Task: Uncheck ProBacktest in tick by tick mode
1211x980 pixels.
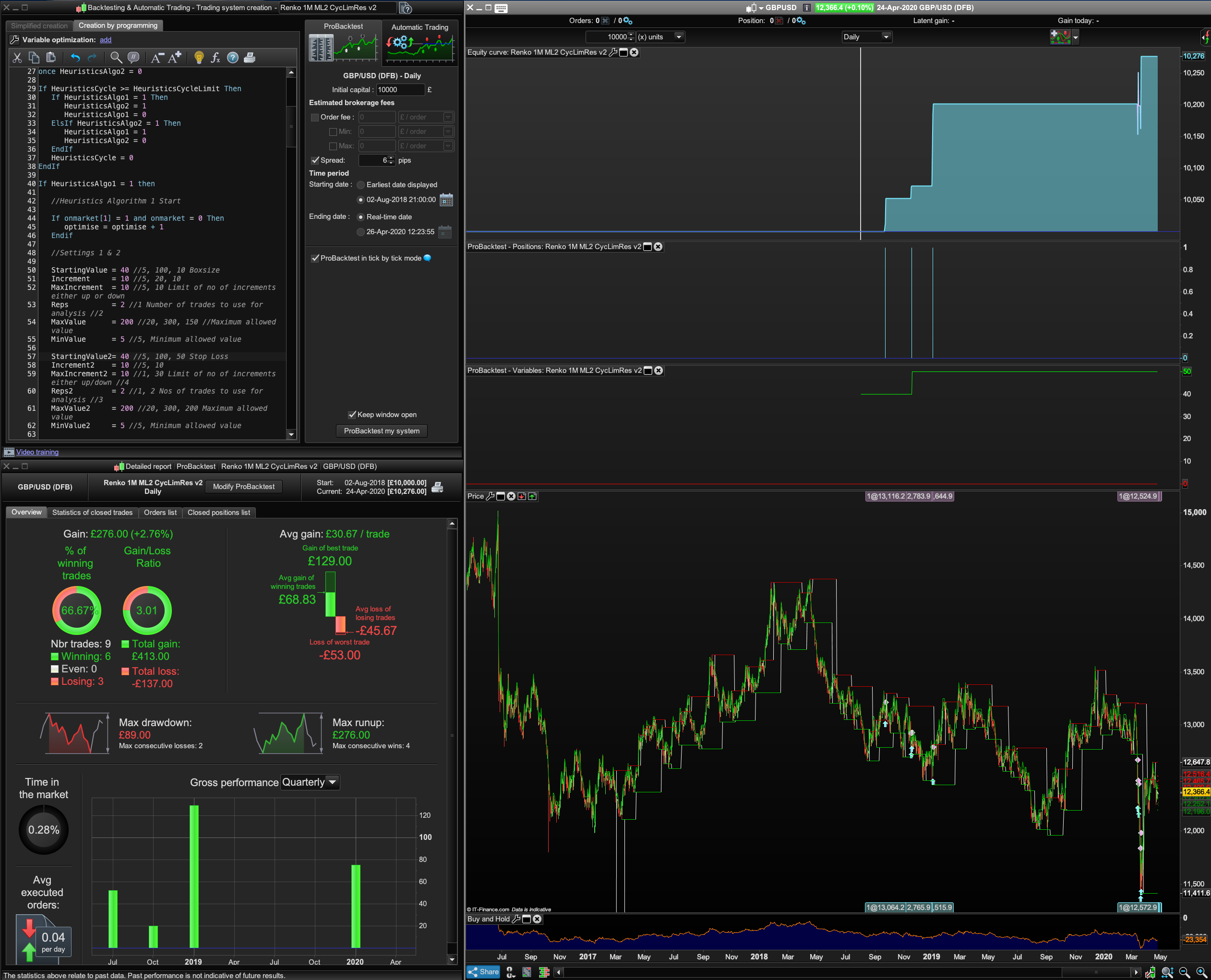Action: 315,258
